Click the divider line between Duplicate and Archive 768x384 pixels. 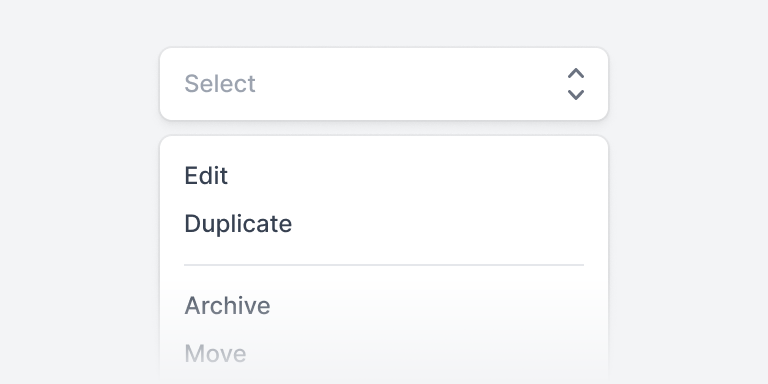384,264
